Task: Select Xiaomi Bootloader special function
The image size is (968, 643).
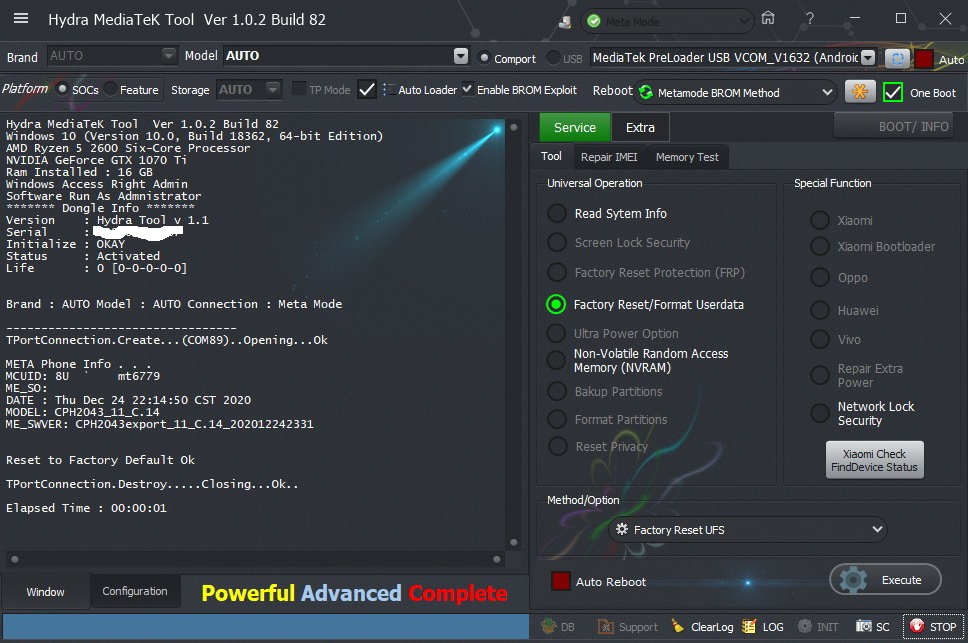Action: [820, 246]
